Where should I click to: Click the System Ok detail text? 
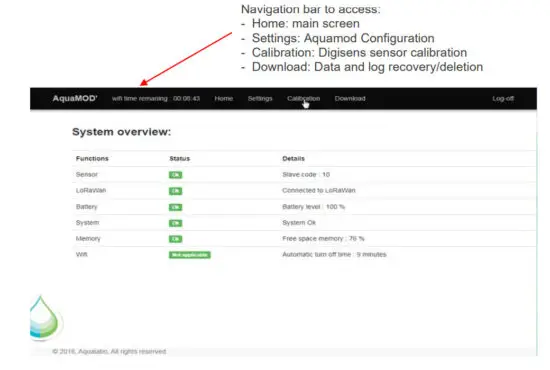tap(299, 223)
